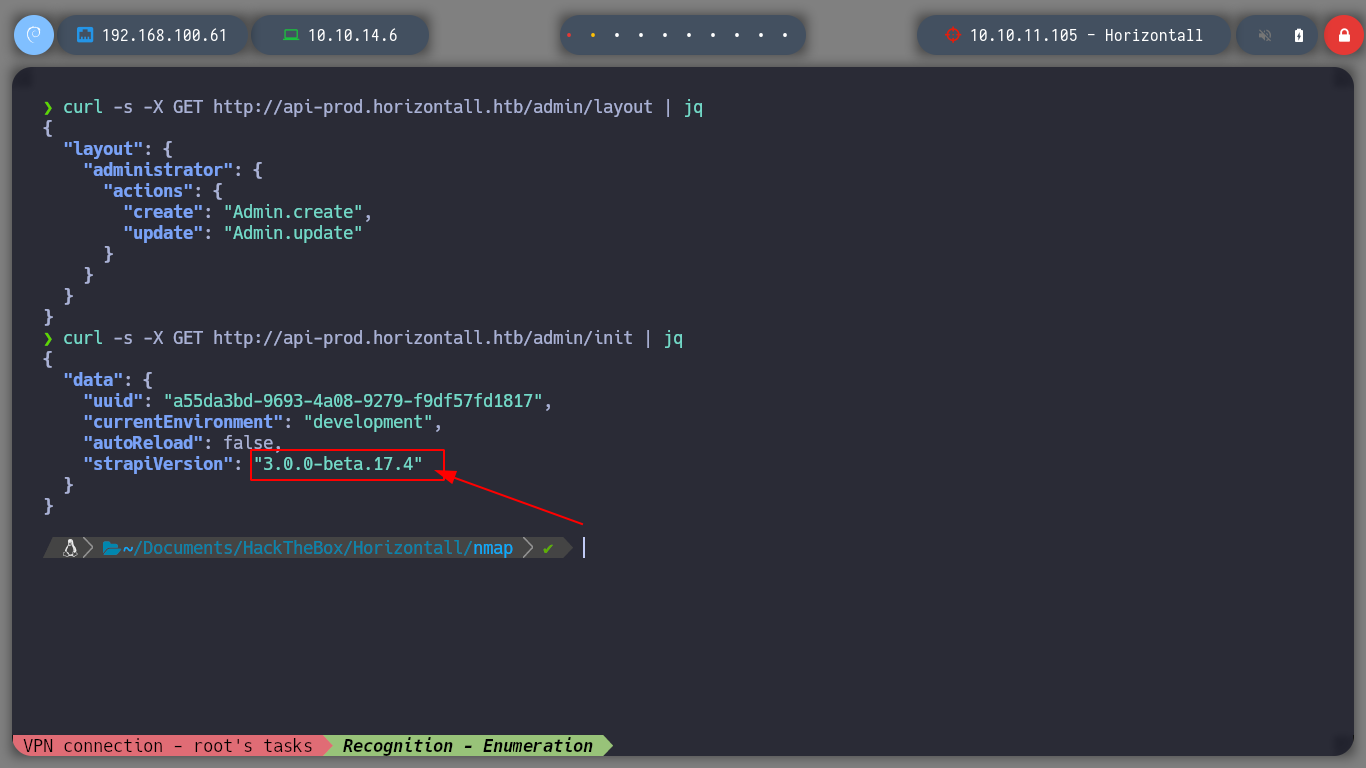The width and height of the screenshot is (1366, 768).
Task: Select the local IP 192.168.100.61 text
Action: (165, 35)
